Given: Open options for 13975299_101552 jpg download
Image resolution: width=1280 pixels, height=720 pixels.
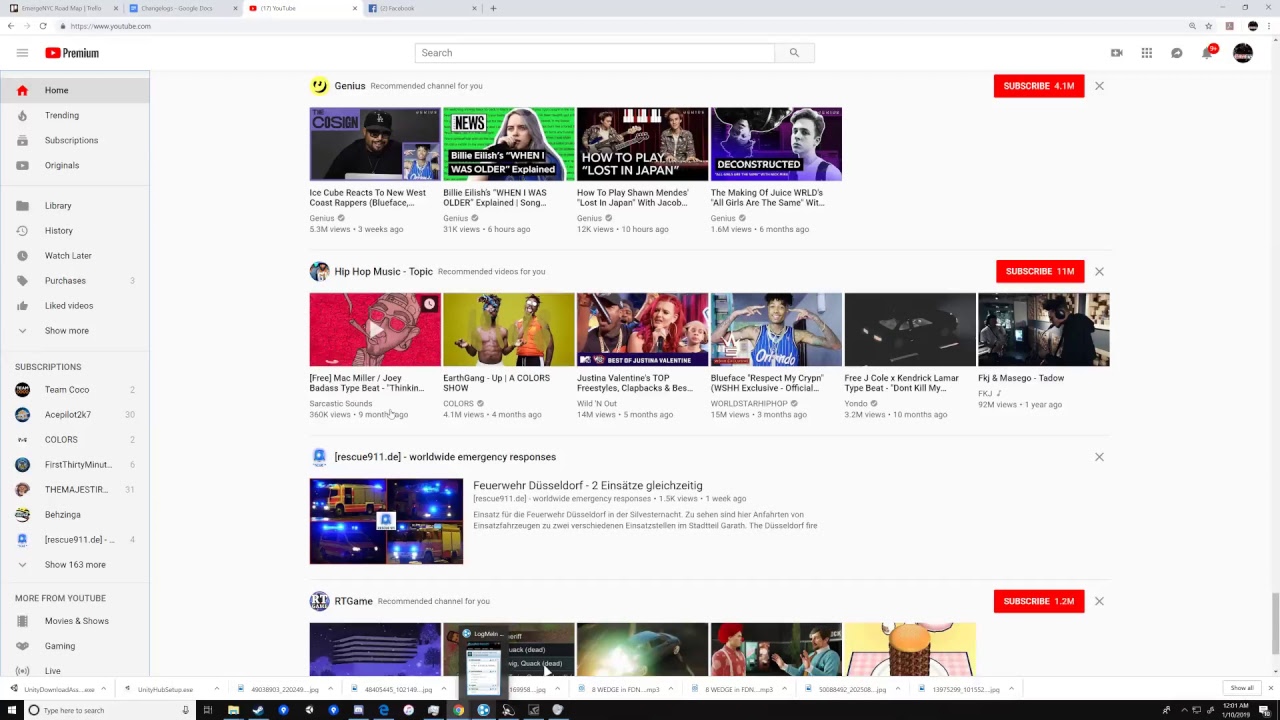Looking at the screenshot, I should pyautogui.click(x=1011, y=689).
